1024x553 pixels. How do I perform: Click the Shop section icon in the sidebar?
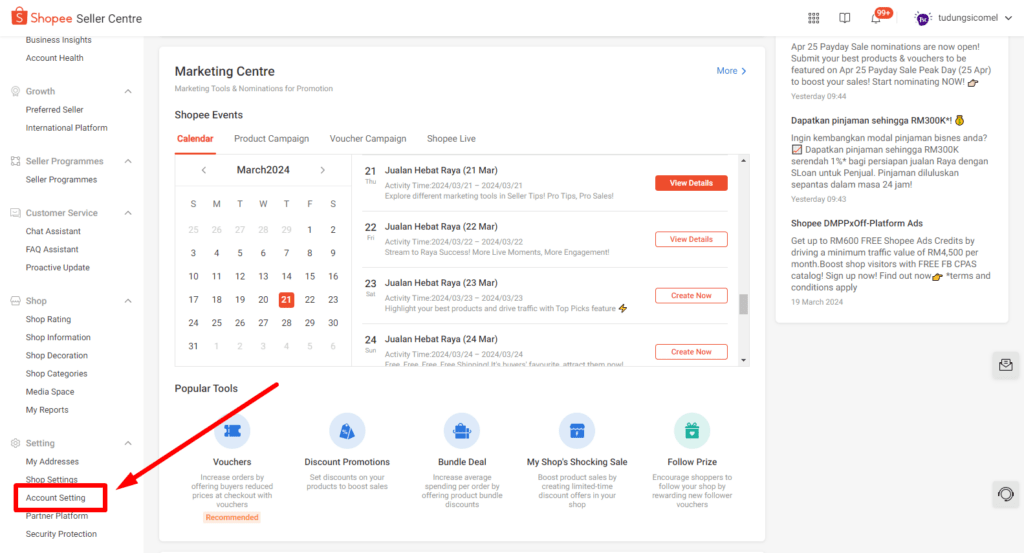[15, 301]
